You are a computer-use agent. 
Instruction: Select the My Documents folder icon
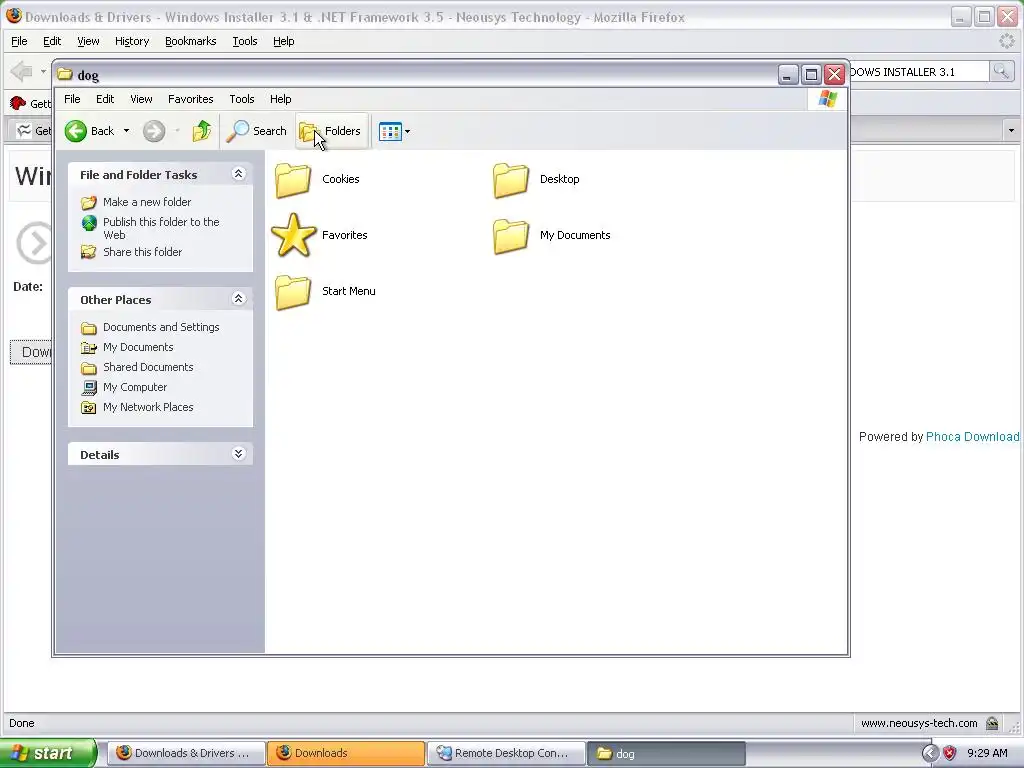point(511,236)
